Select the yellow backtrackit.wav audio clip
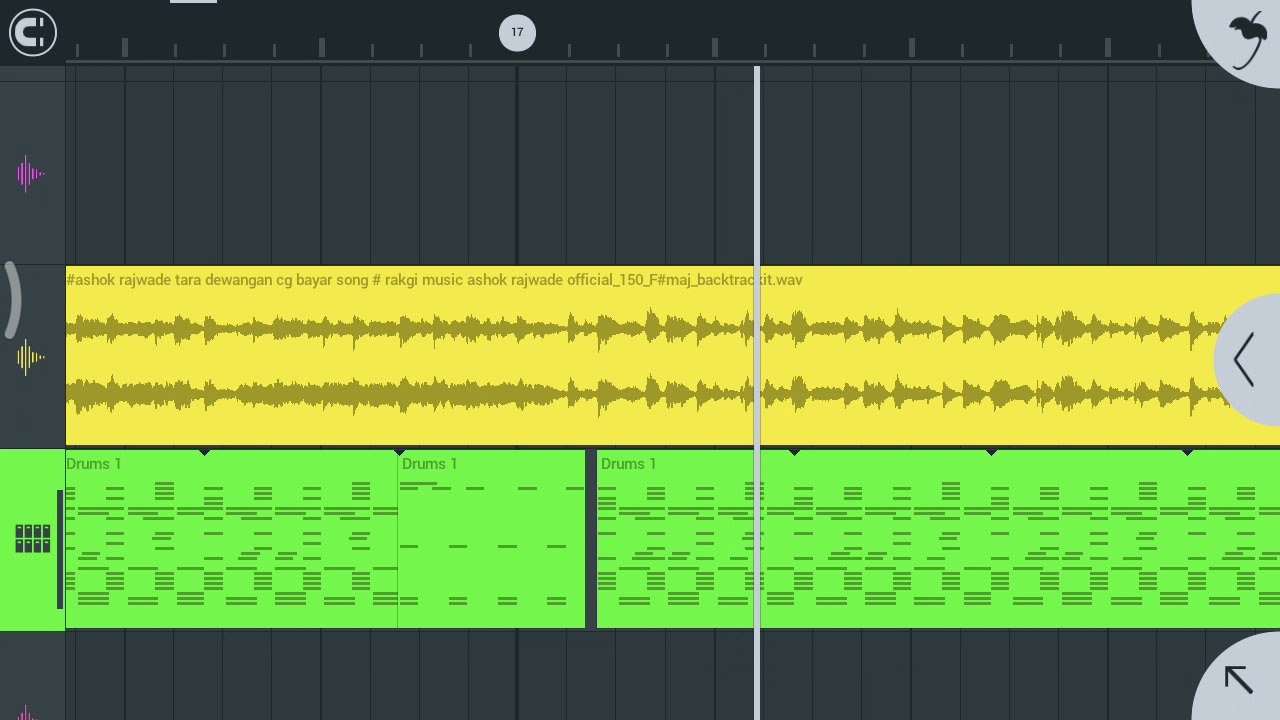Screen dimensions: 1280x720 click(x=672, y=356)
